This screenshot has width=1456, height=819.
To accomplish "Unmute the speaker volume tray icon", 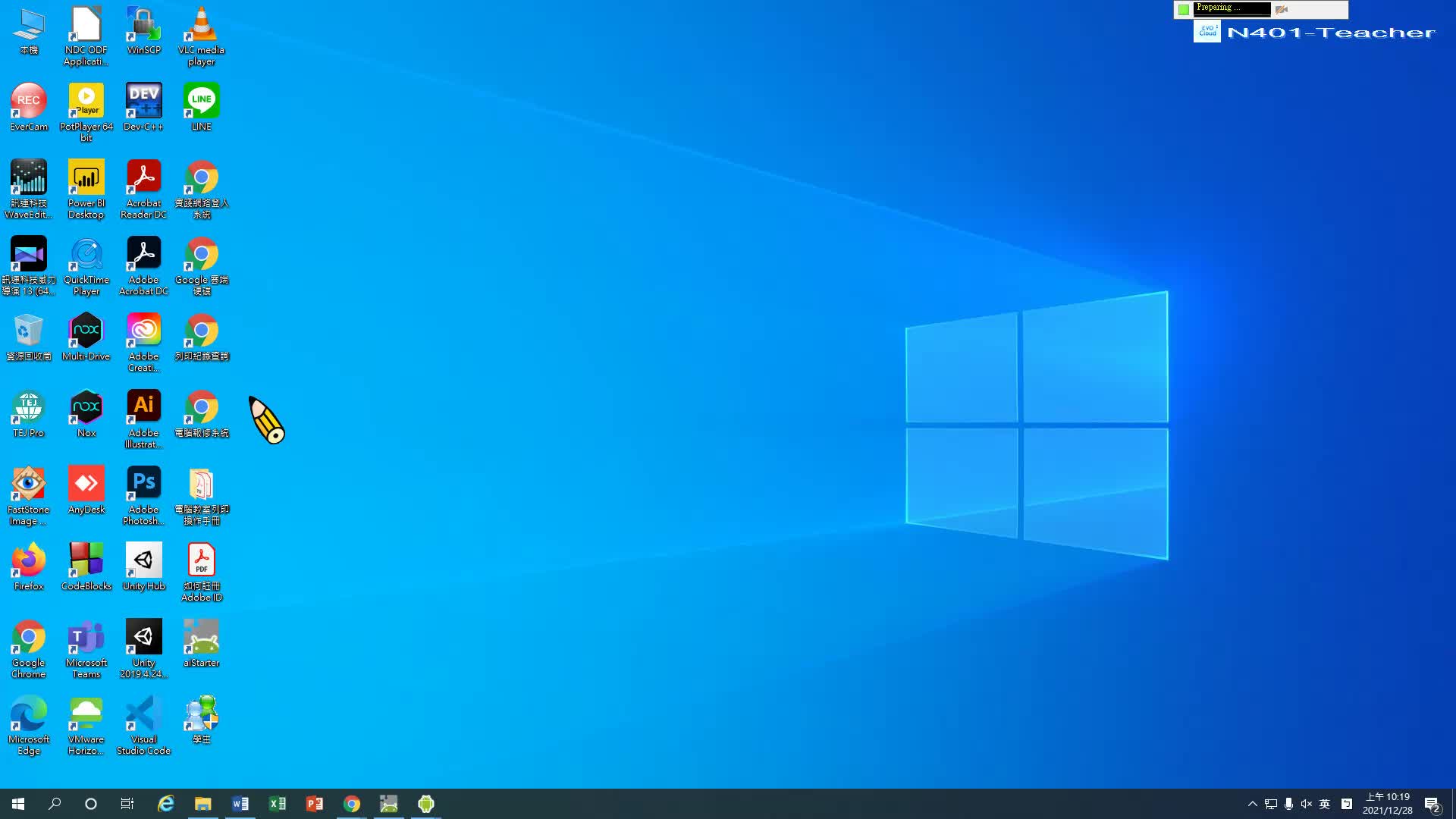I will click(1306, 804).
